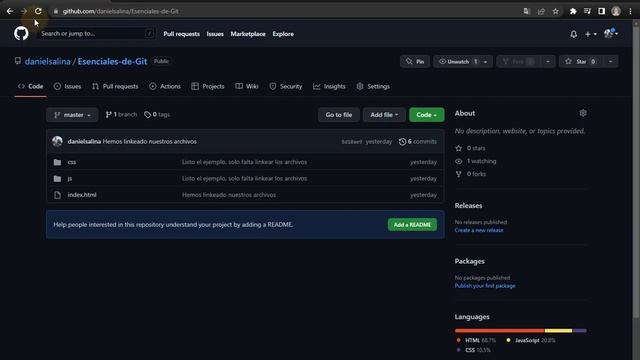Open Pull requests in top navigation
This screenshot has width=640, height=360.
point(182,34)
